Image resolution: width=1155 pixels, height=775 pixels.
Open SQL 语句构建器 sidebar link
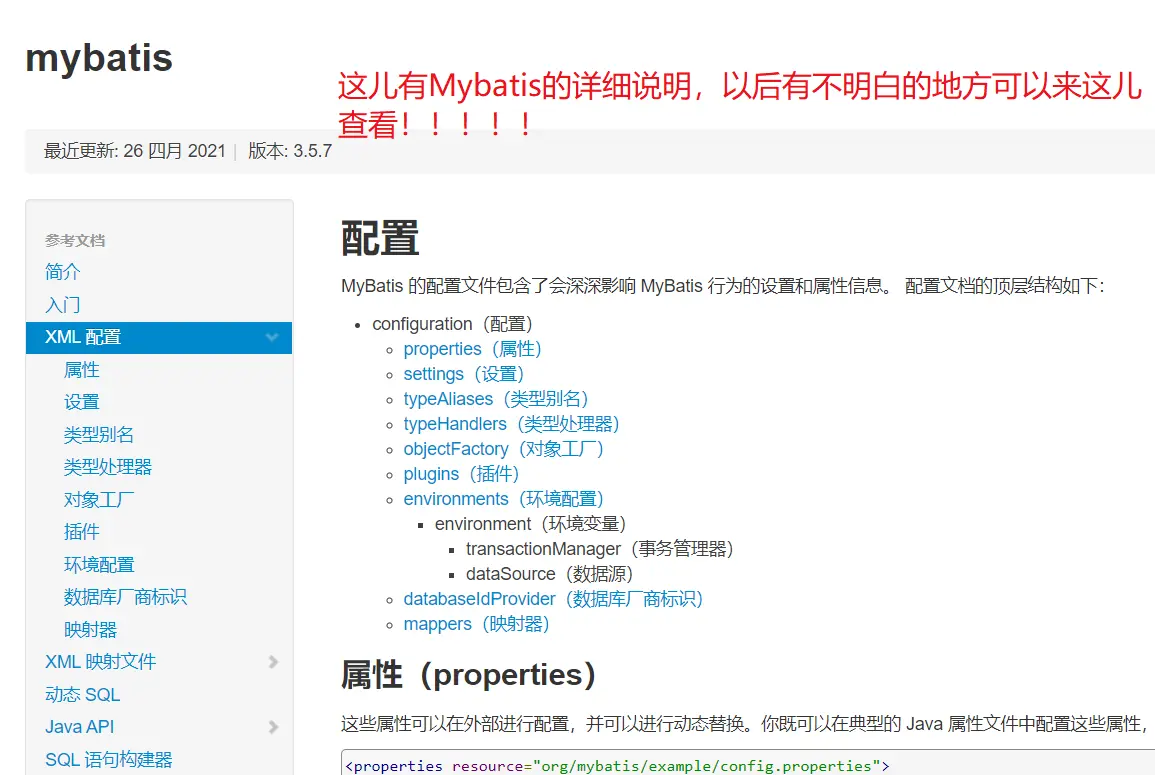tap(109, 759)
